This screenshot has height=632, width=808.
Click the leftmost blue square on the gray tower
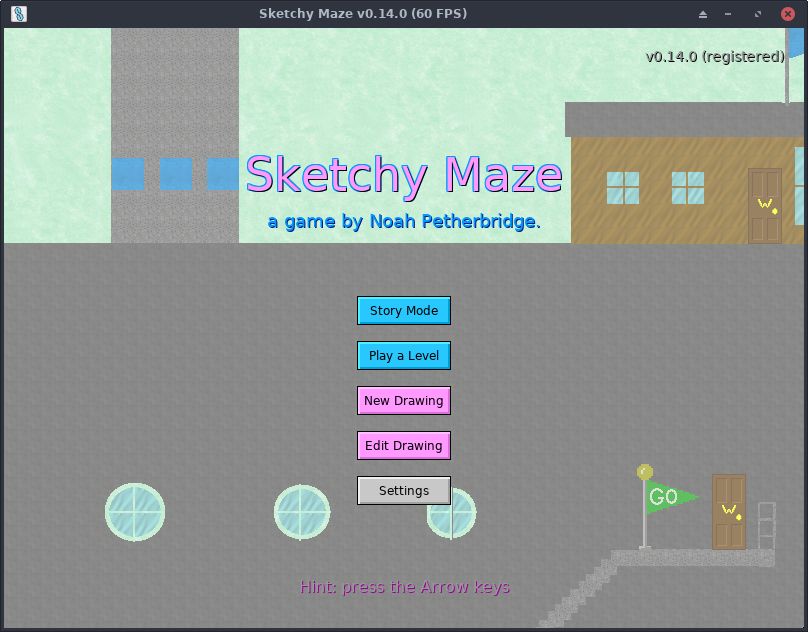tap(127, 173)
